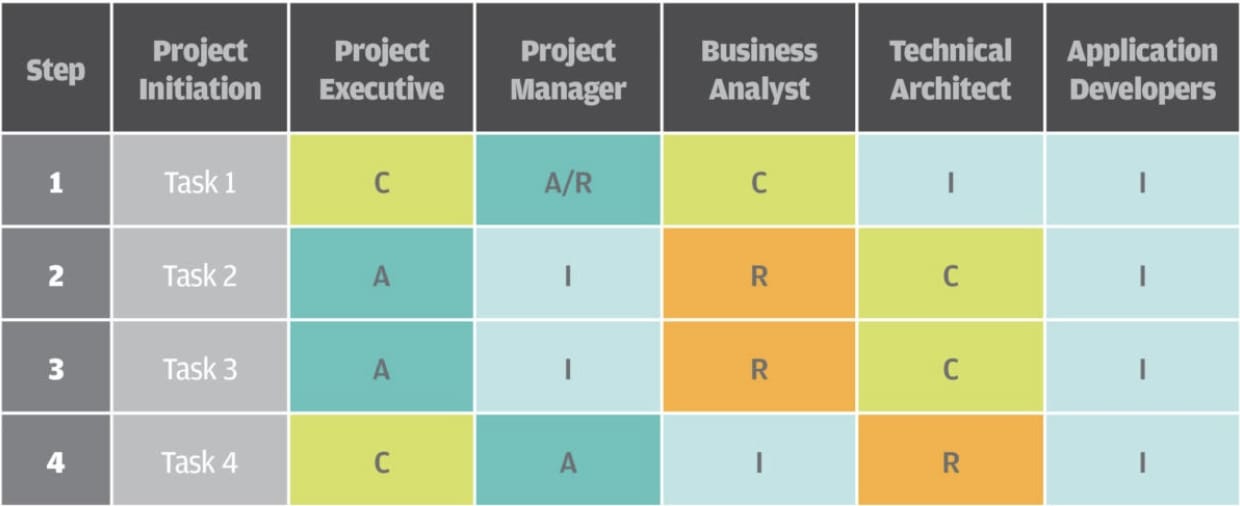
Task: Click the Step column header
Action: 55,69
